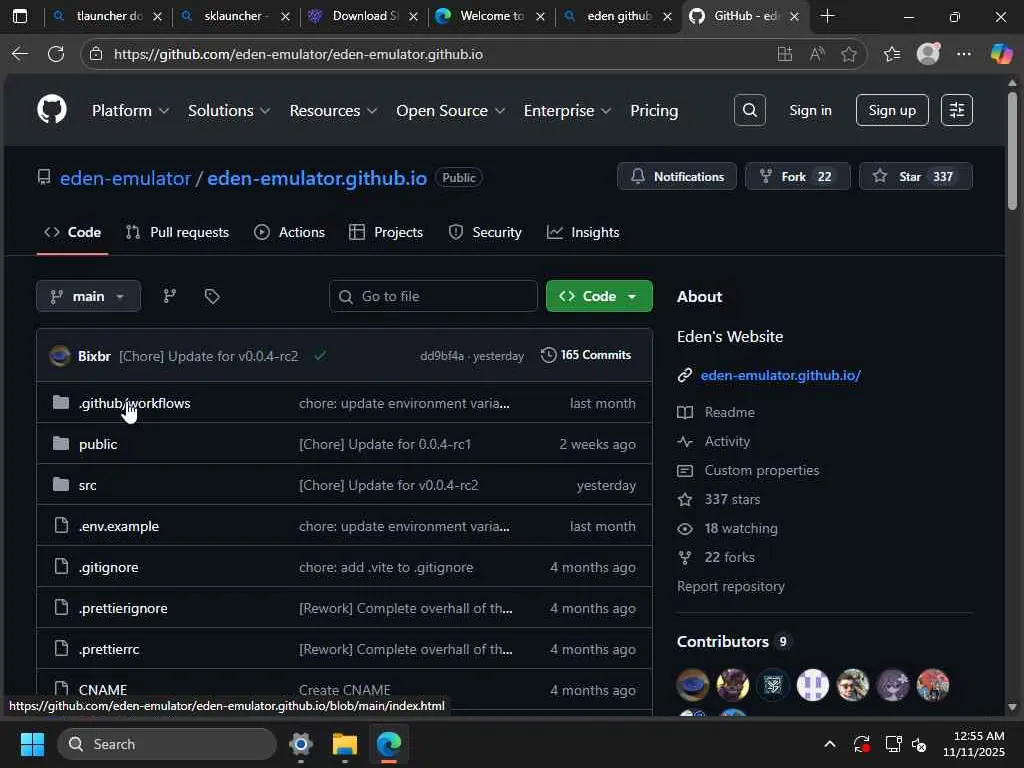
Task: Click the split screen icon in address bar
Action: click(785, 54)
